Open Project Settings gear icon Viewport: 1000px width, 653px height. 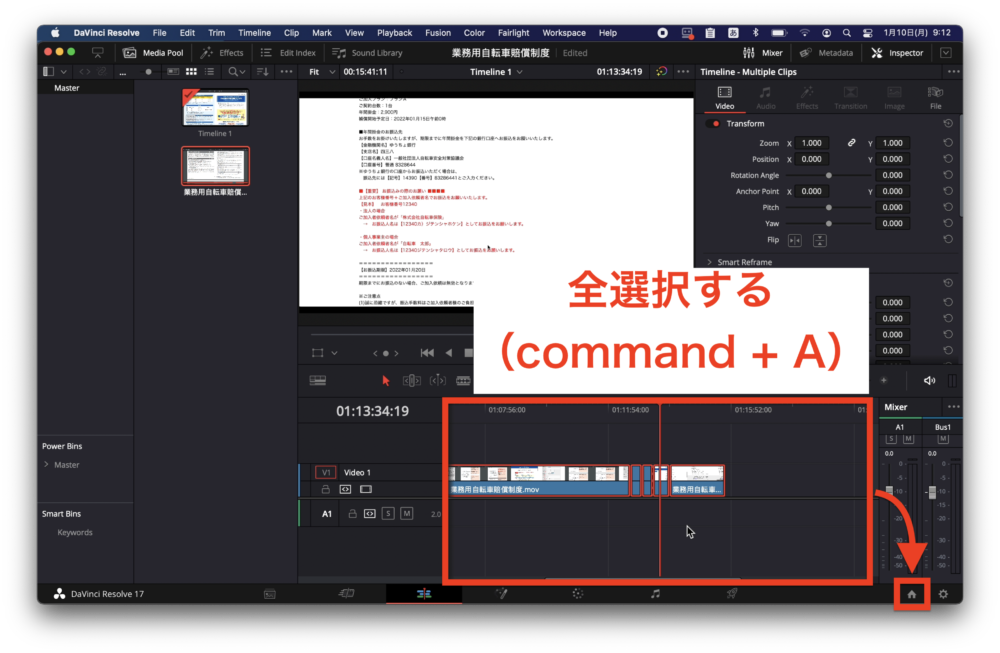[943, 594]
